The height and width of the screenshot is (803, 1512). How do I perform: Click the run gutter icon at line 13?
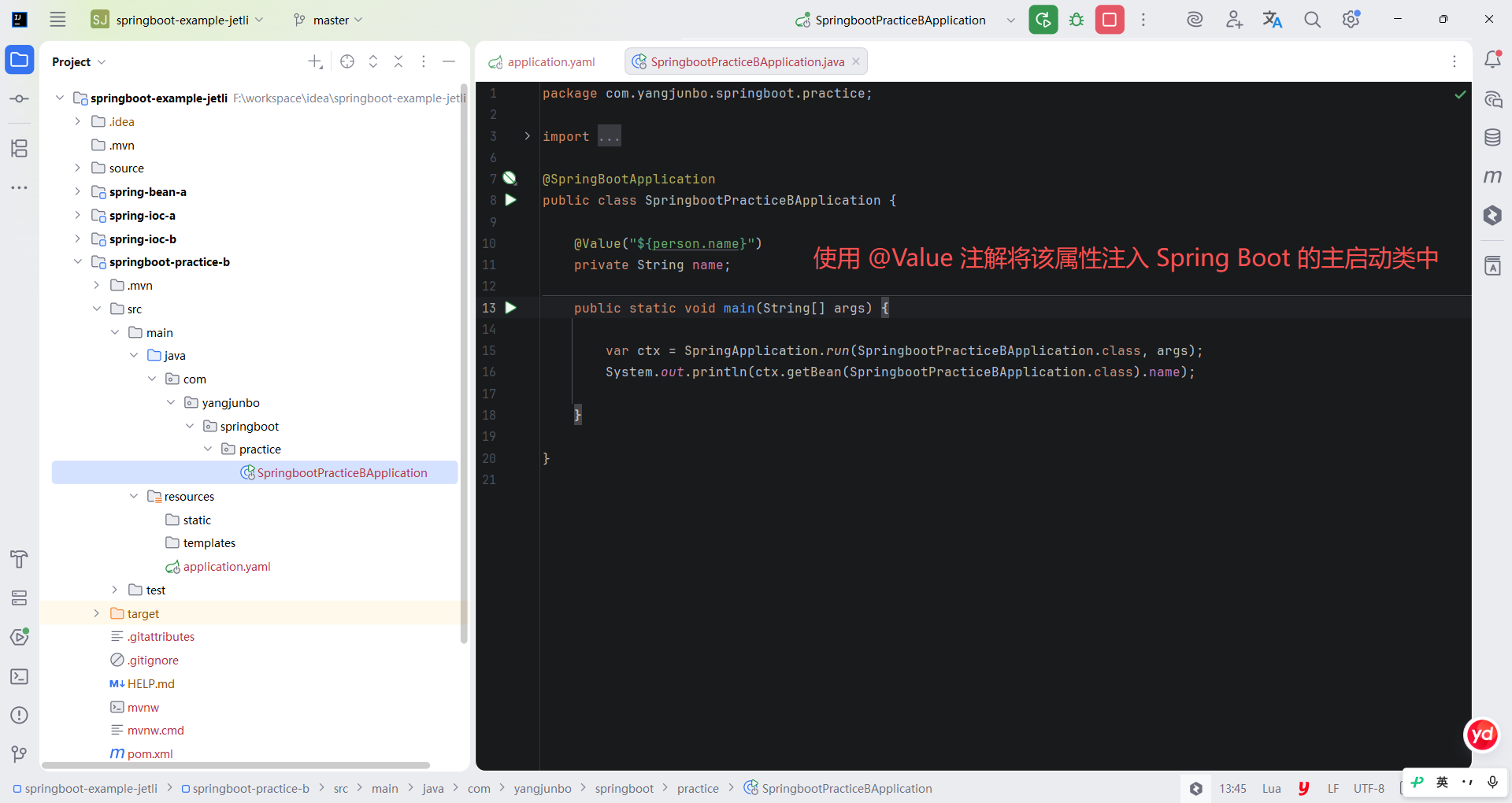tap(510, 308)
